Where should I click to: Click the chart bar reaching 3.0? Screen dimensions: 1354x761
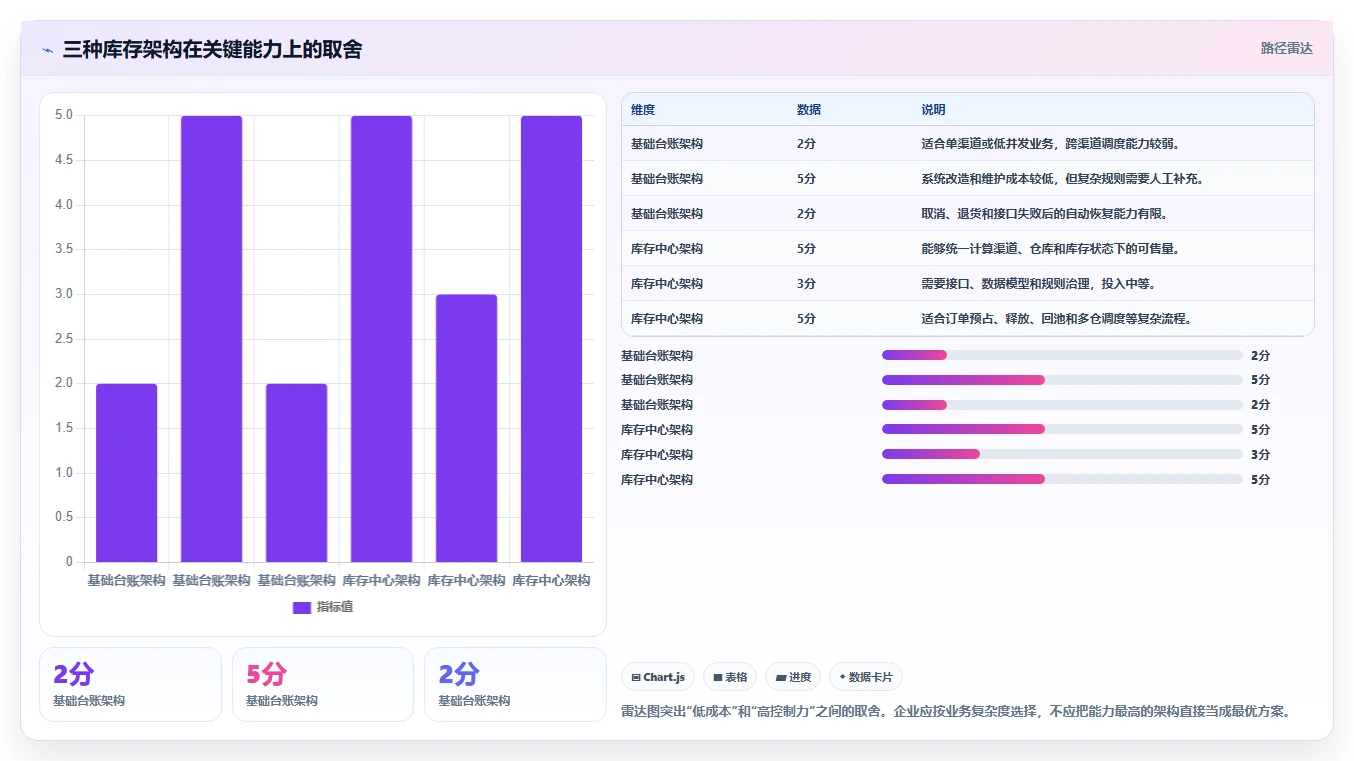tap(466, 428)
